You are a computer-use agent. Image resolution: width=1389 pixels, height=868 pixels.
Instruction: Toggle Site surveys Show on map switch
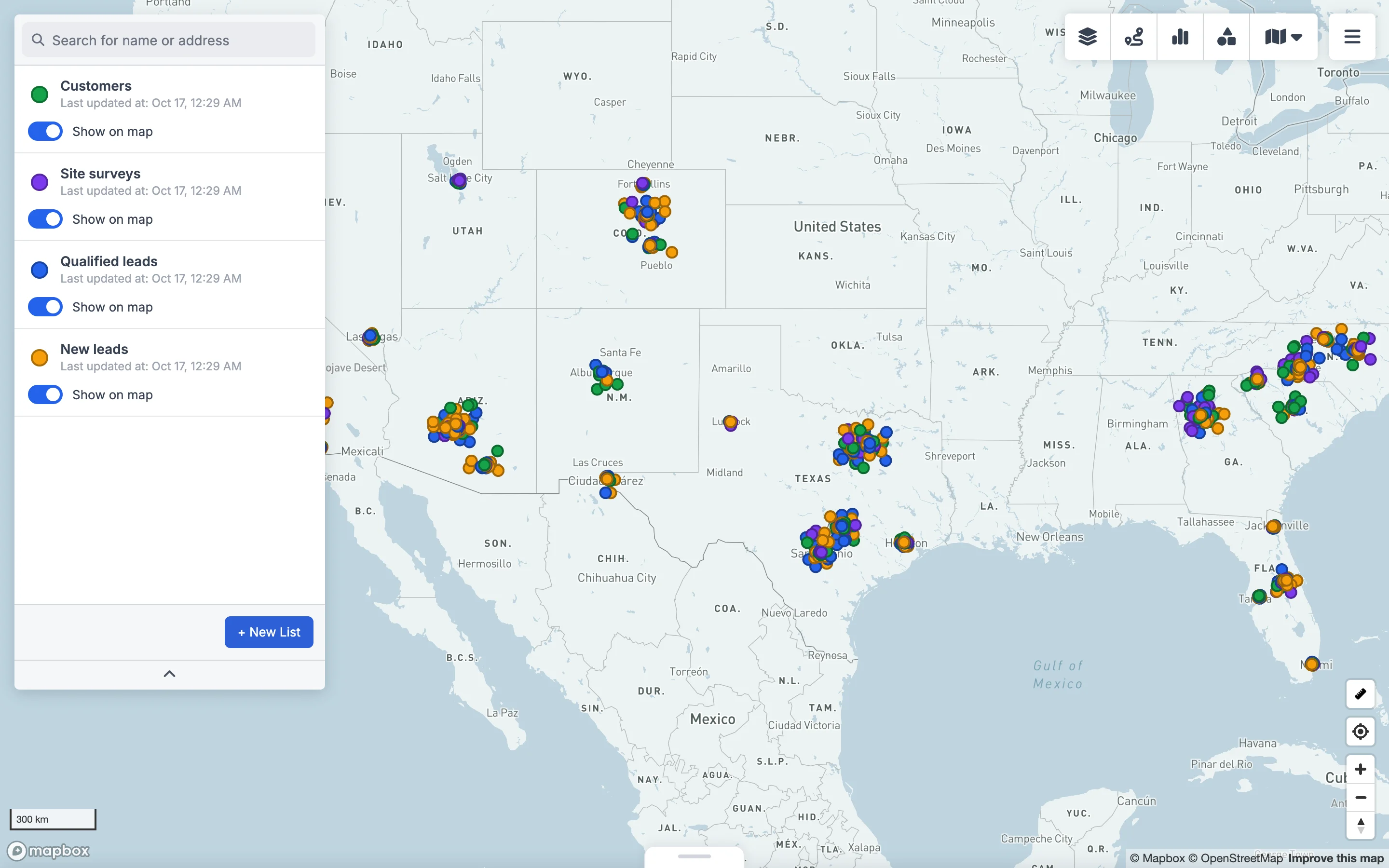(45, 219)
